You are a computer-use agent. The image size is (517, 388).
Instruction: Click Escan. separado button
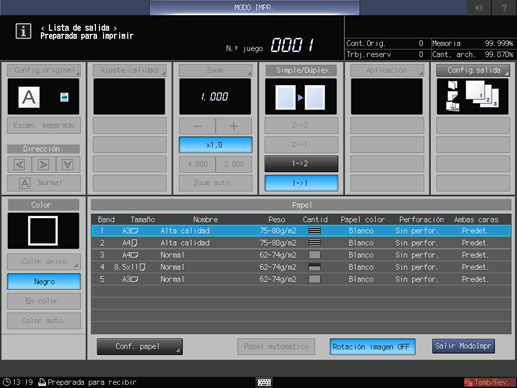pyautogui.click(x=44, y=125)
